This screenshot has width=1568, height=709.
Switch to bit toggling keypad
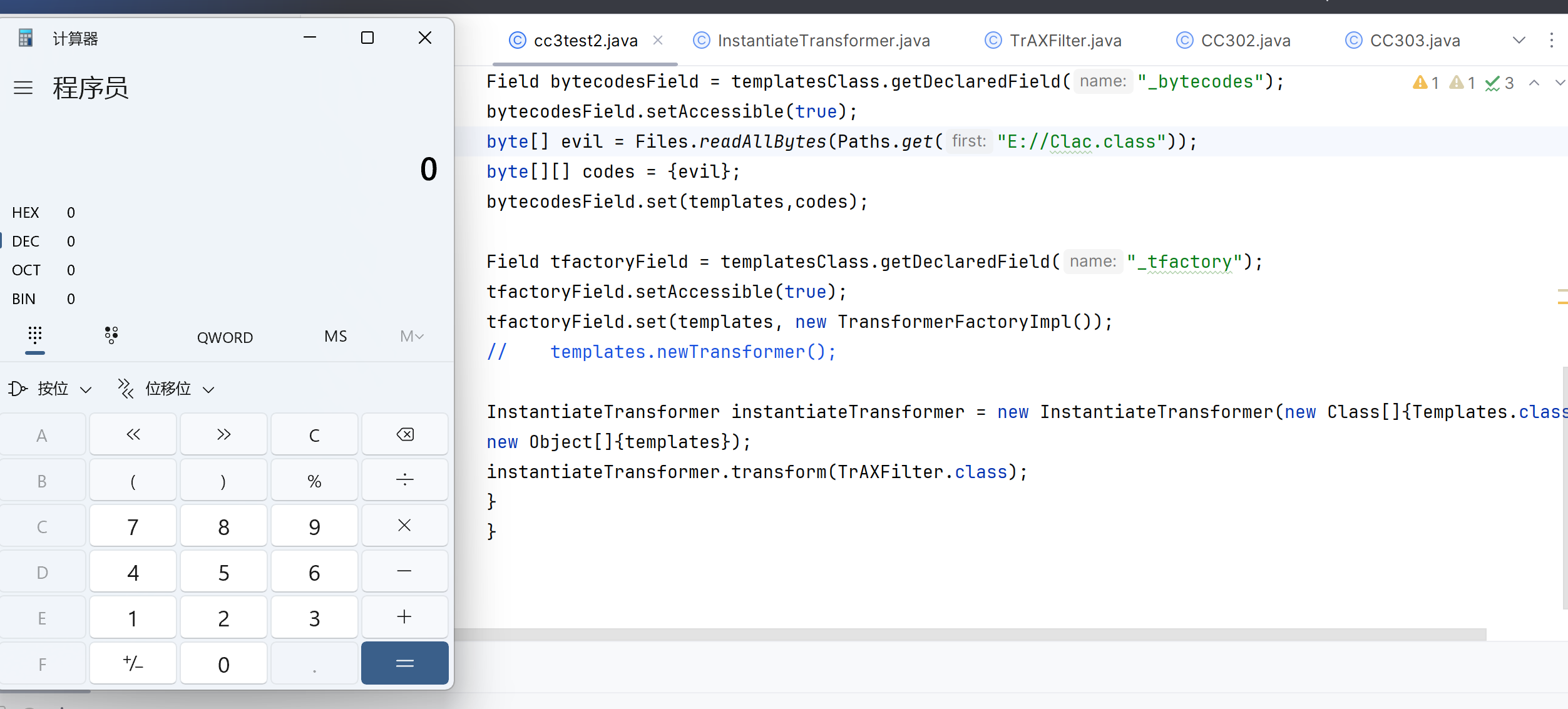pos(111,336)
